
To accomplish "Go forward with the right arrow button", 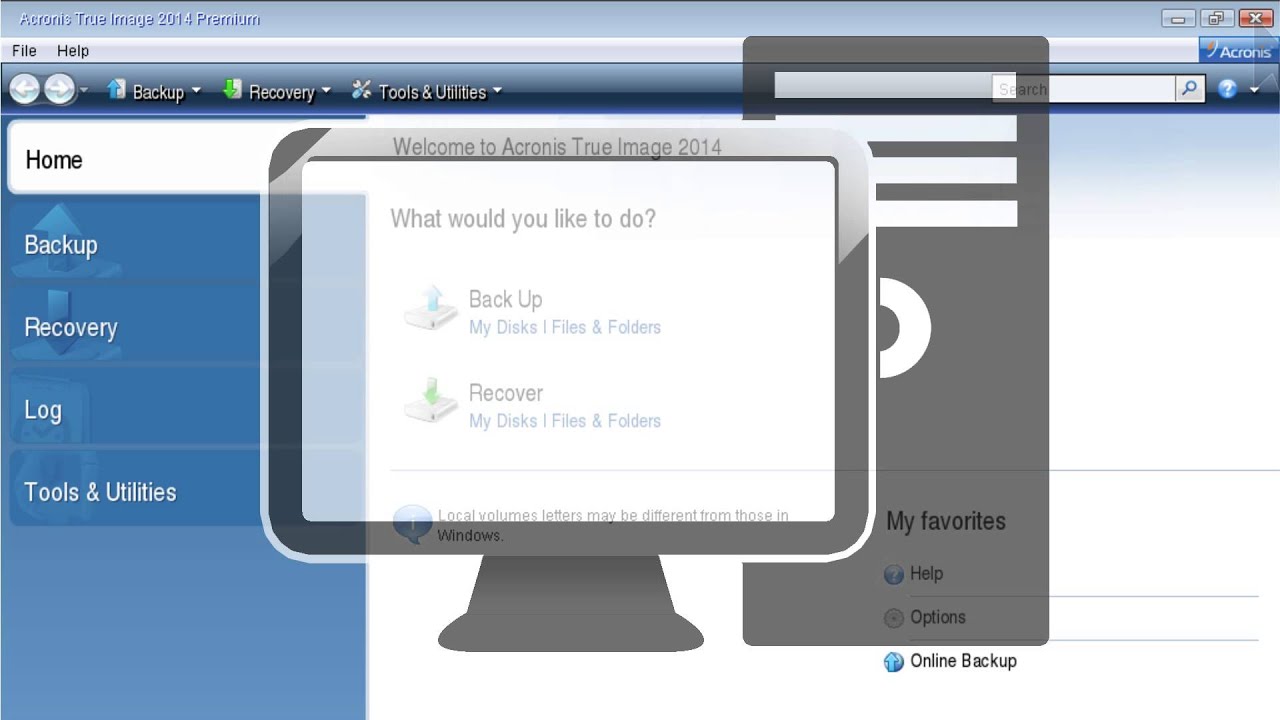I will click(x=60, y=90).
